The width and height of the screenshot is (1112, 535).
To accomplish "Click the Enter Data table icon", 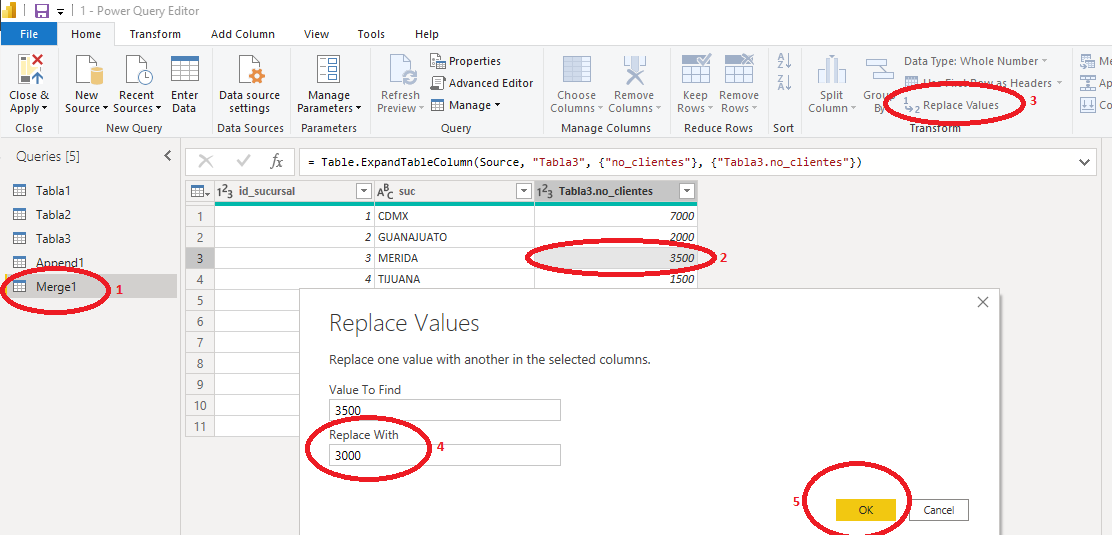I will [x=184, y=72].
